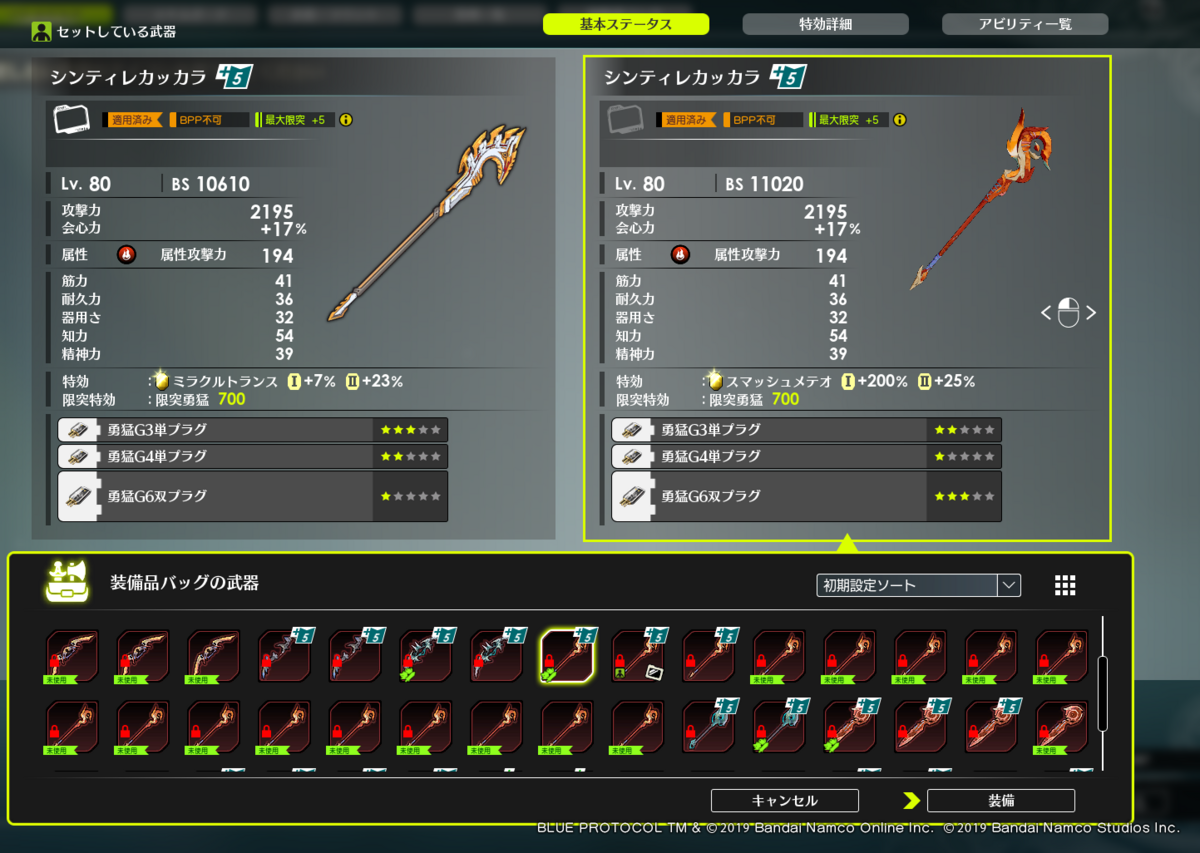1200x853 pixels.
Task: Click the キャンセル button
Action: click(x=785, y=800)
